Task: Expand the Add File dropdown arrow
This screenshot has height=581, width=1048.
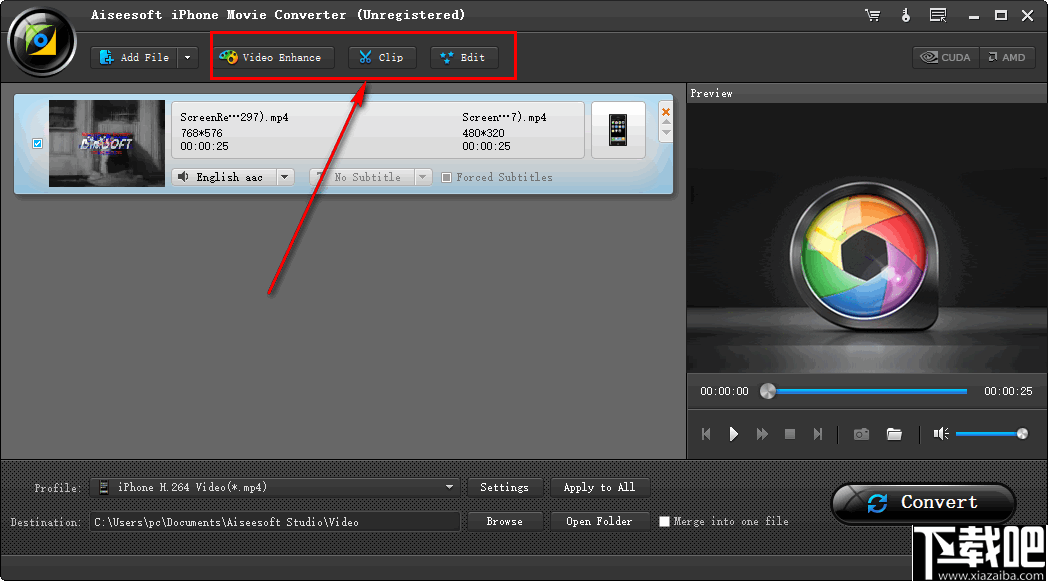Action: coord(188,57)
